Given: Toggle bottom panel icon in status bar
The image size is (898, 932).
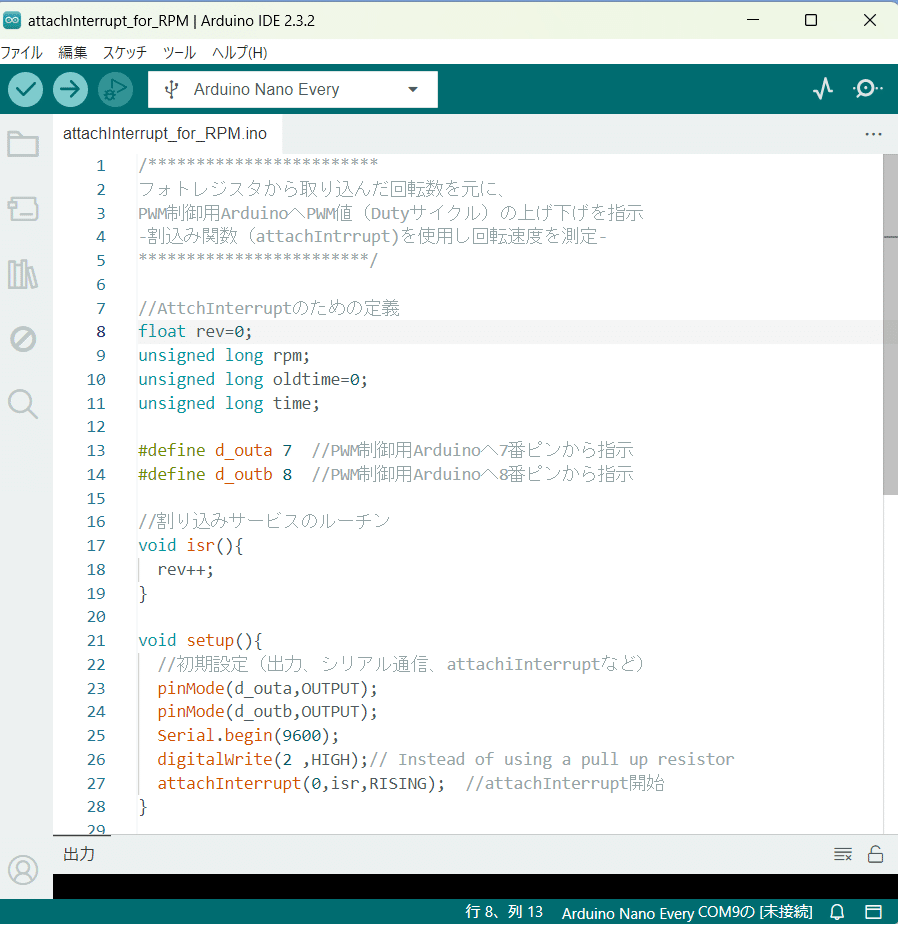Looking at the screenshot, I should click(x=873, y=912).
